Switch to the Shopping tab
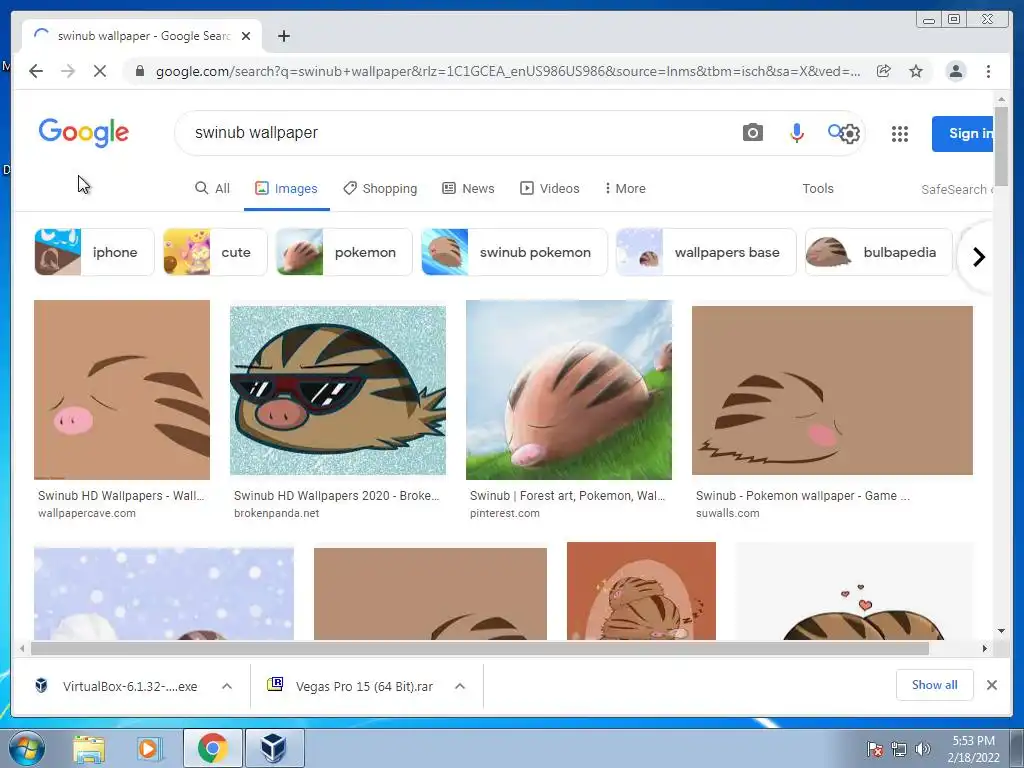Viewport: 1024px width, 768px height. (380, 188)
